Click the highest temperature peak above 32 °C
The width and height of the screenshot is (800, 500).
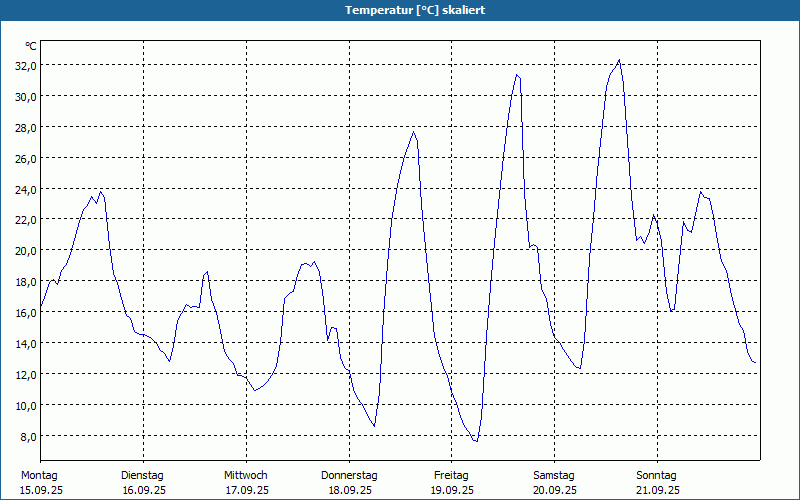click(x=619, y=60)
